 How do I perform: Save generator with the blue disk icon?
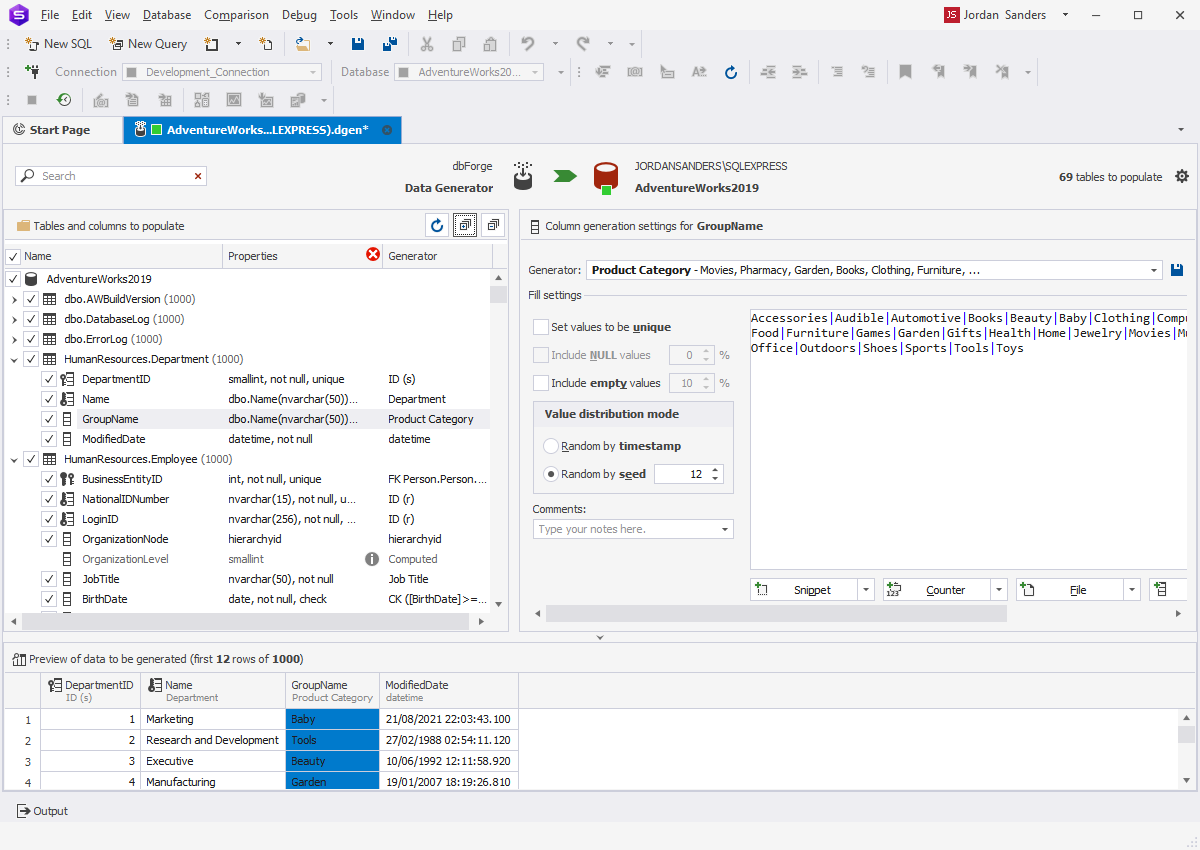1177,270
